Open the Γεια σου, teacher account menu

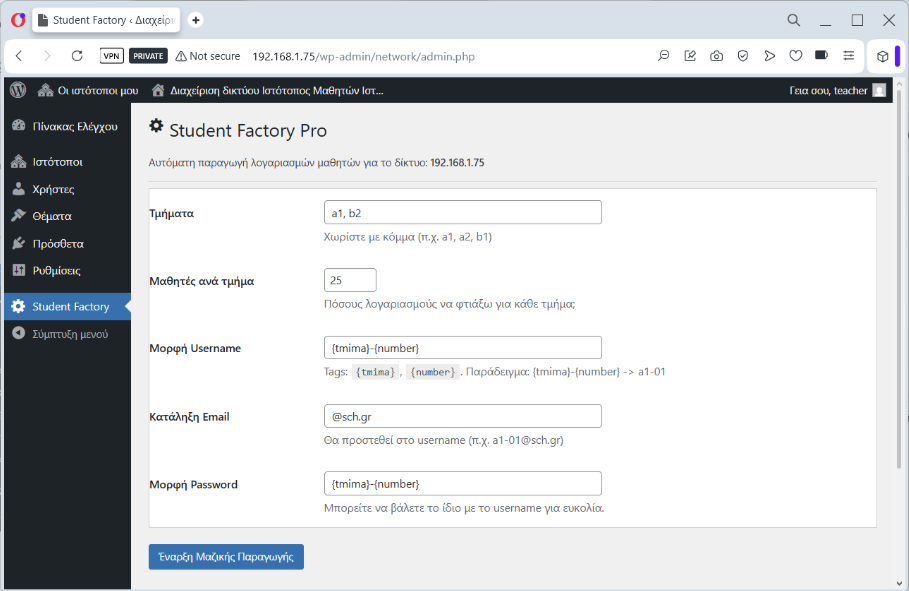click(x=836, y=90)
